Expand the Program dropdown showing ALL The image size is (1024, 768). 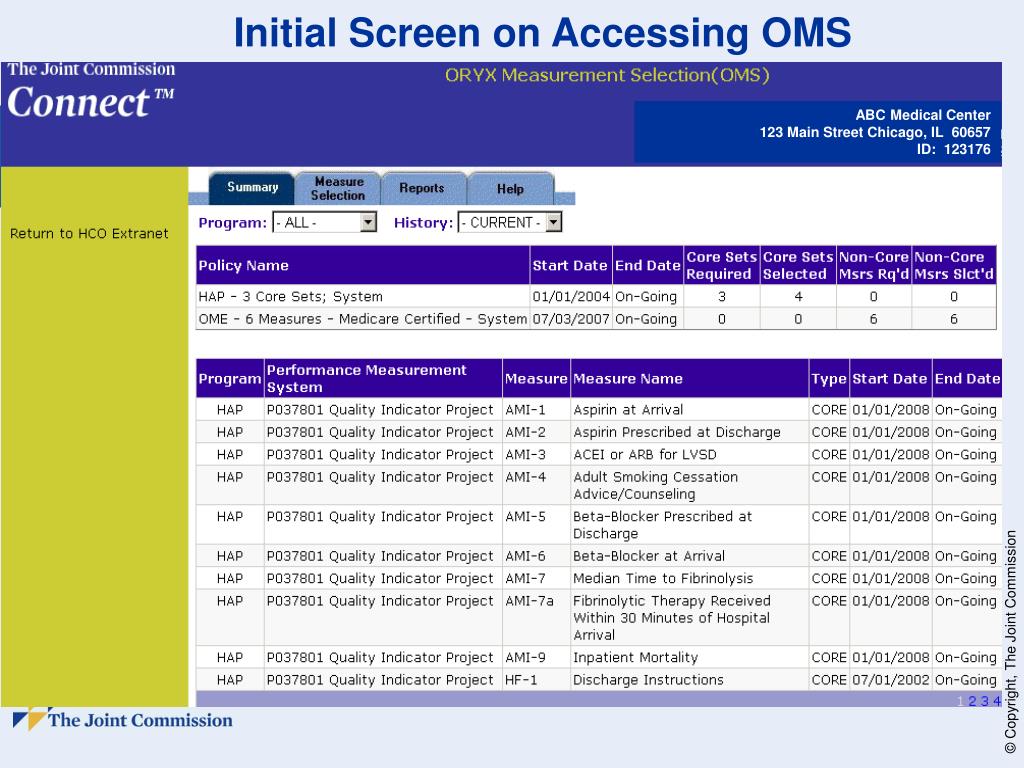[x=325, y=223]
